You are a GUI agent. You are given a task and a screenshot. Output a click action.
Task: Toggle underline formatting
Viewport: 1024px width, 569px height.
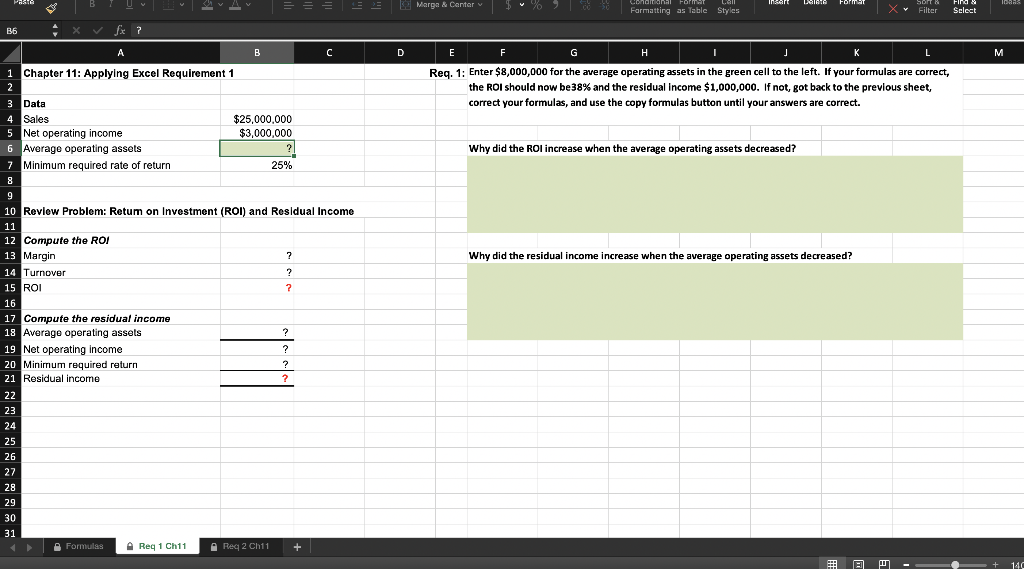[129, 4]
